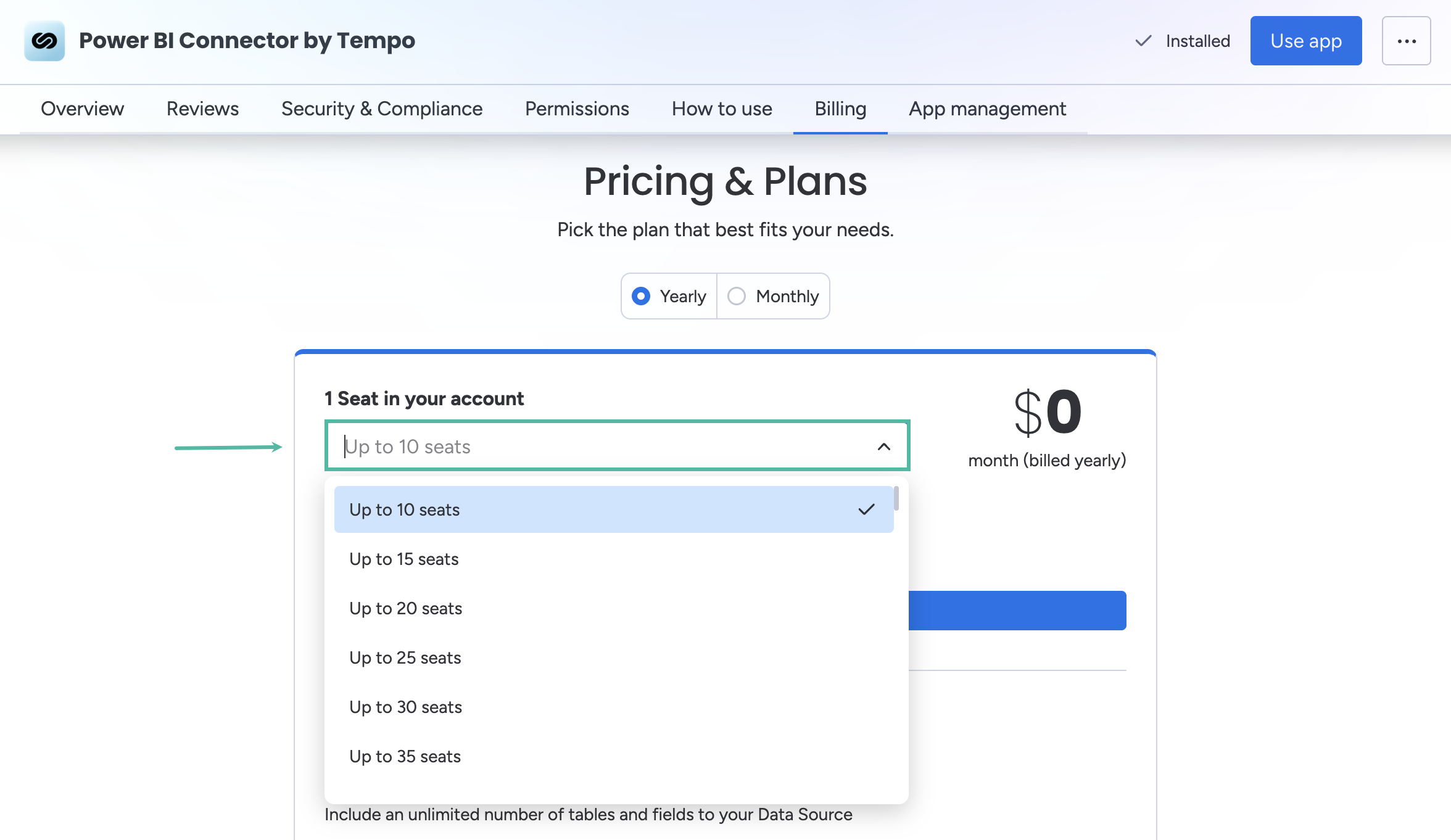Click the Use app button
This screenshot has height=840, width=1451.
click(x=1306, y=41)
